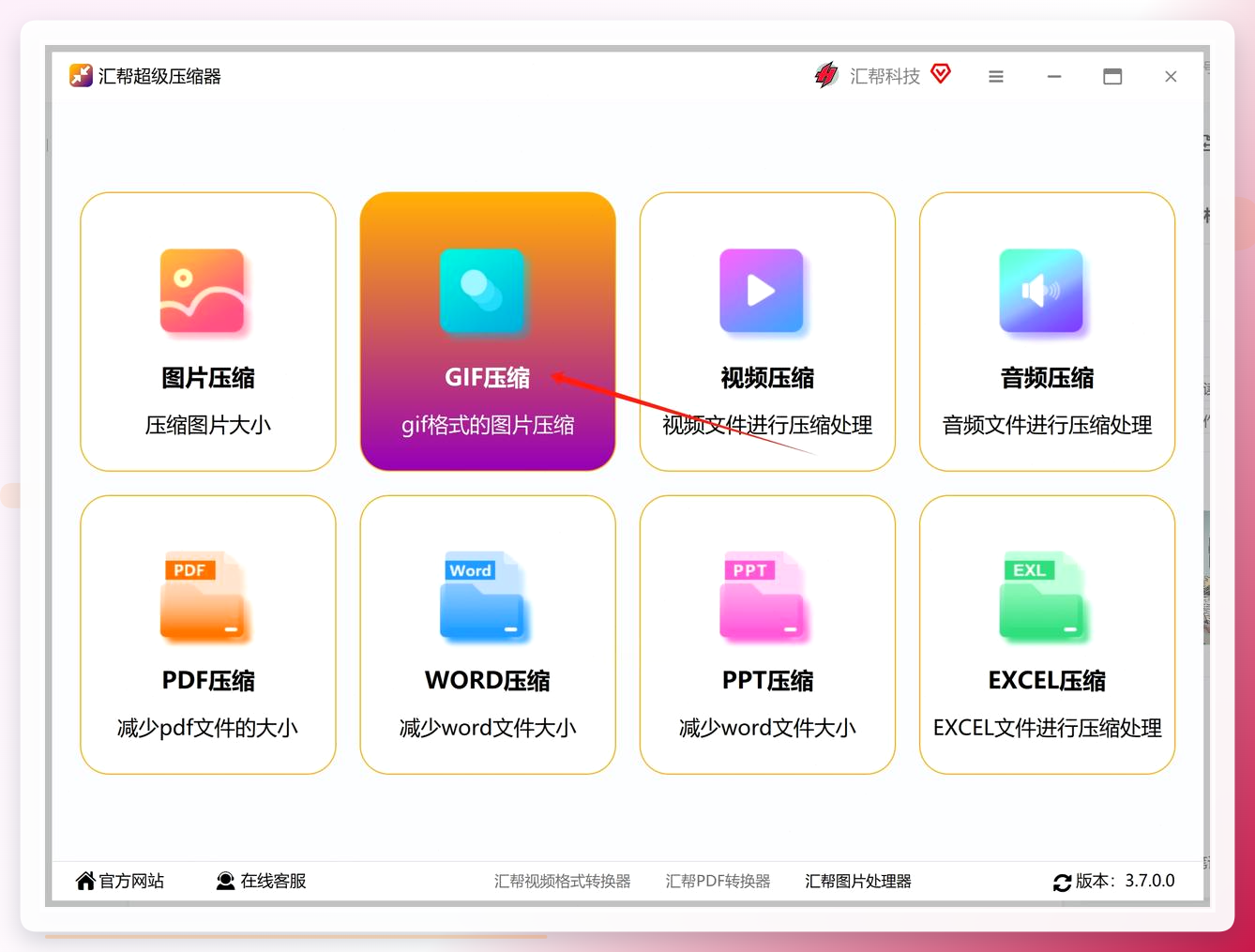Click the 音频文件进行压缩处理 description
The width and height of the screenshot is (1255, 952).
coord(1047,425)
